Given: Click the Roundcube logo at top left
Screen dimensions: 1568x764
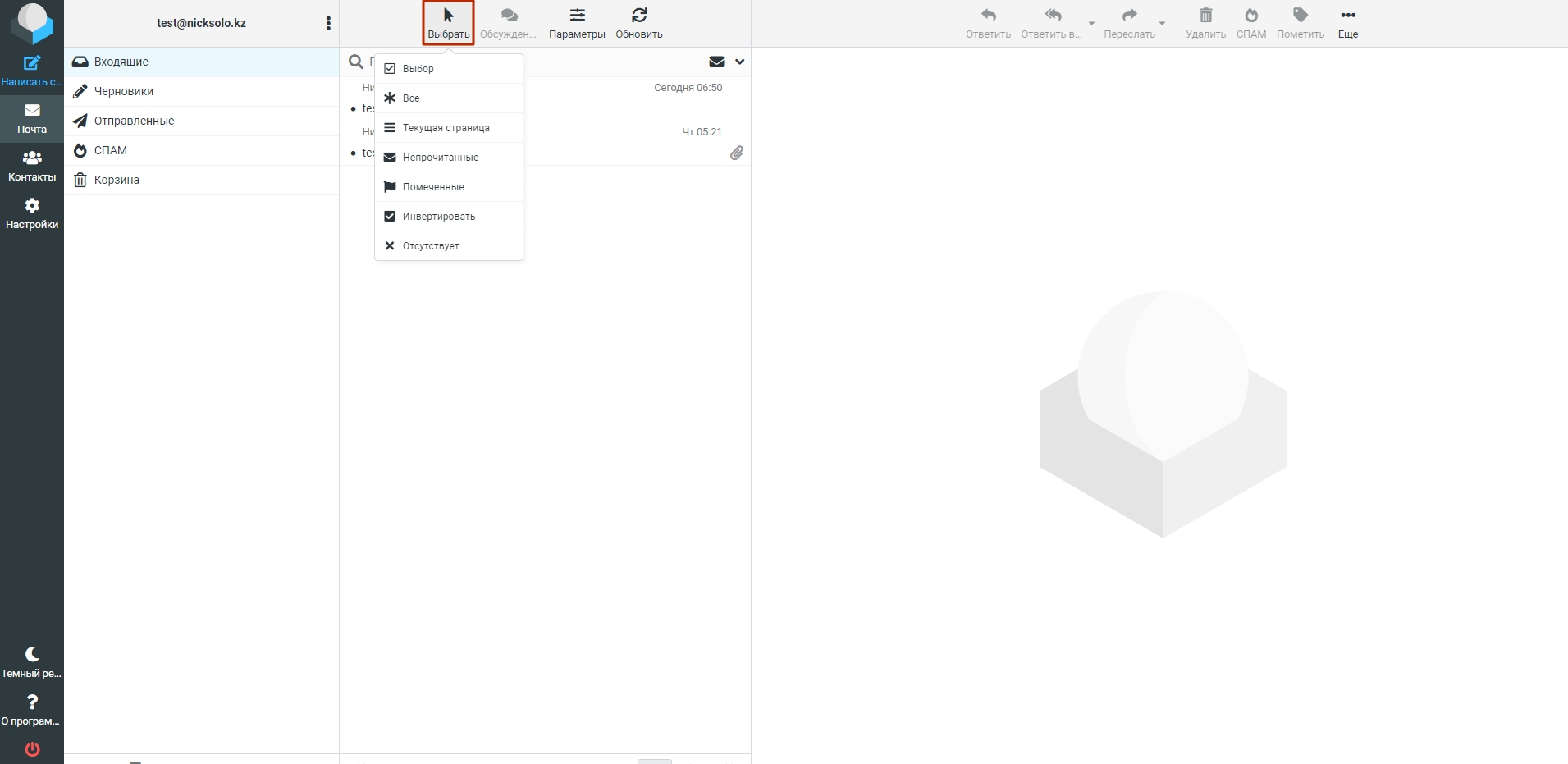Looking at the screenshot, I should (x=32, y=22).
